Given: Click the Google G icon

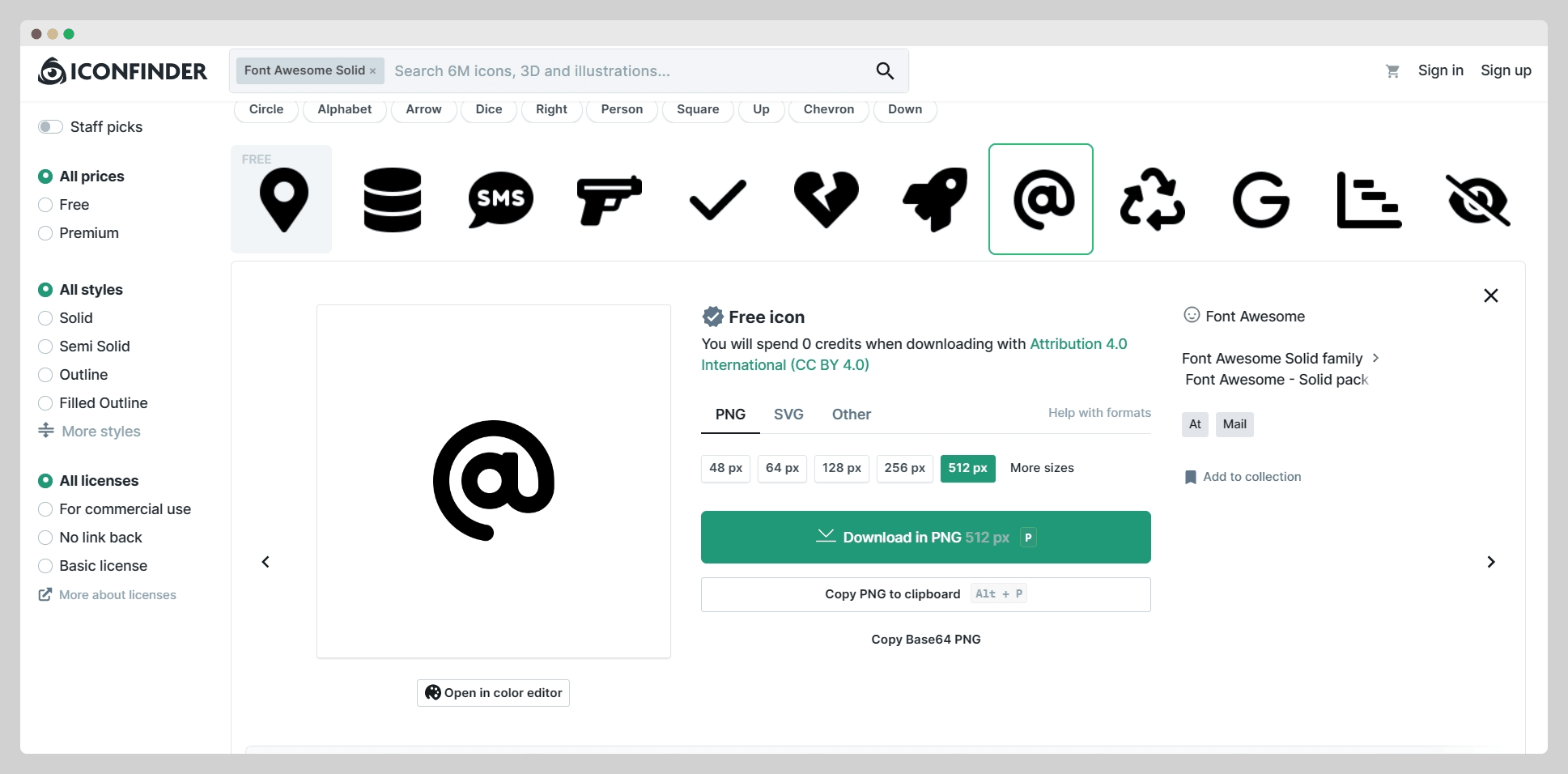Looking at the screenshot, I should (1260, 200).
